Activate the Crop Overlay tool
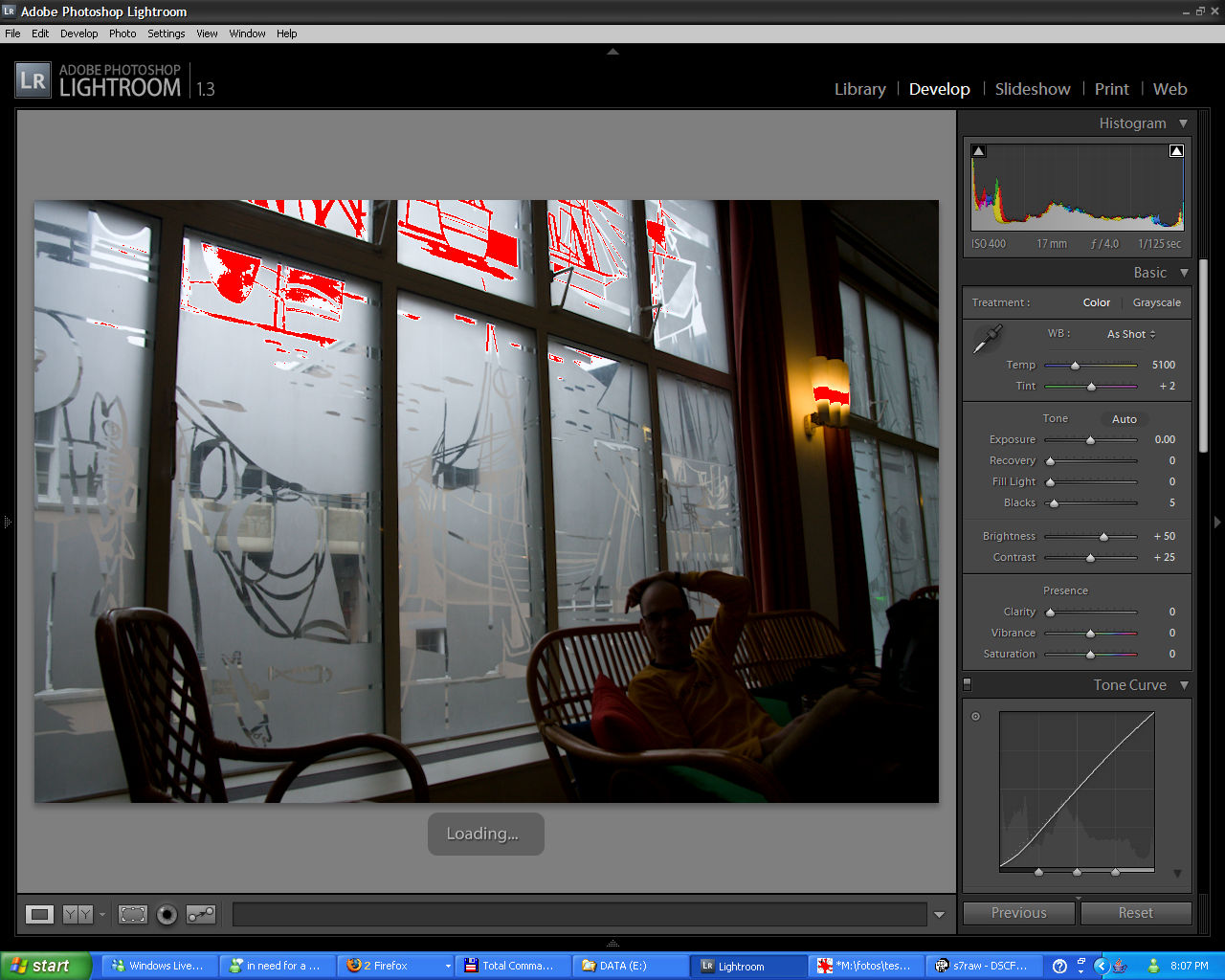This screenshot has width=1225, height=980. (133, 915)
